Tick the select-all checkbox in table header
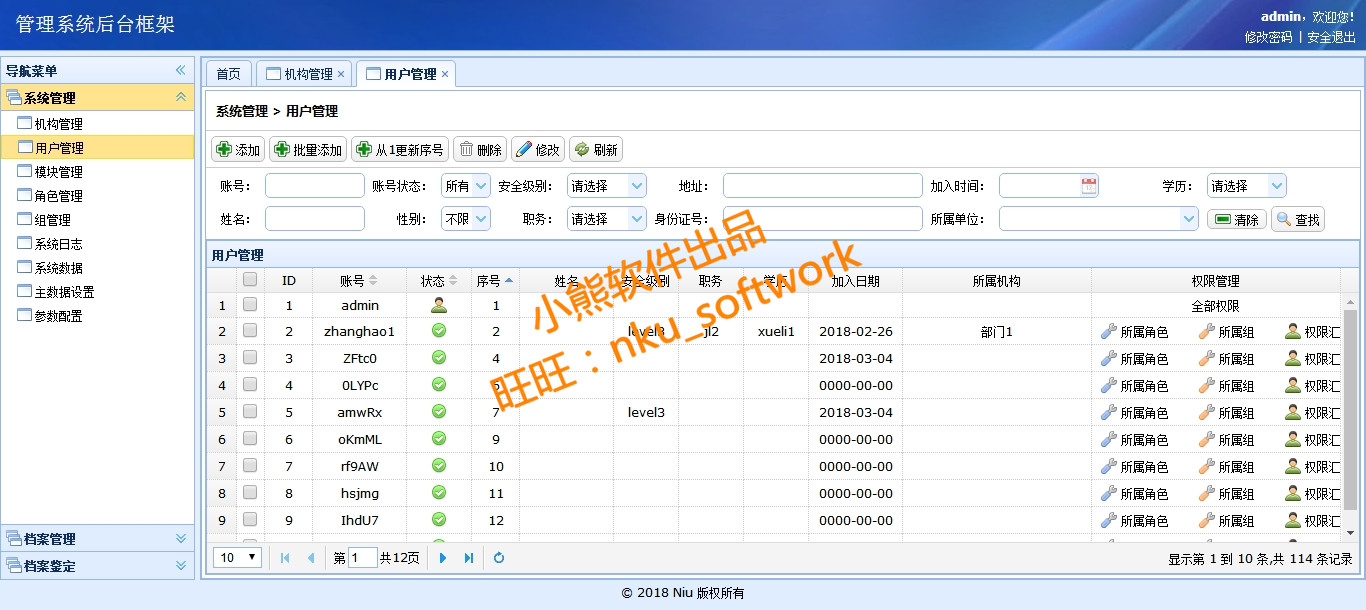This screenshot has width=1366, height=610. [x=250, y=281]
